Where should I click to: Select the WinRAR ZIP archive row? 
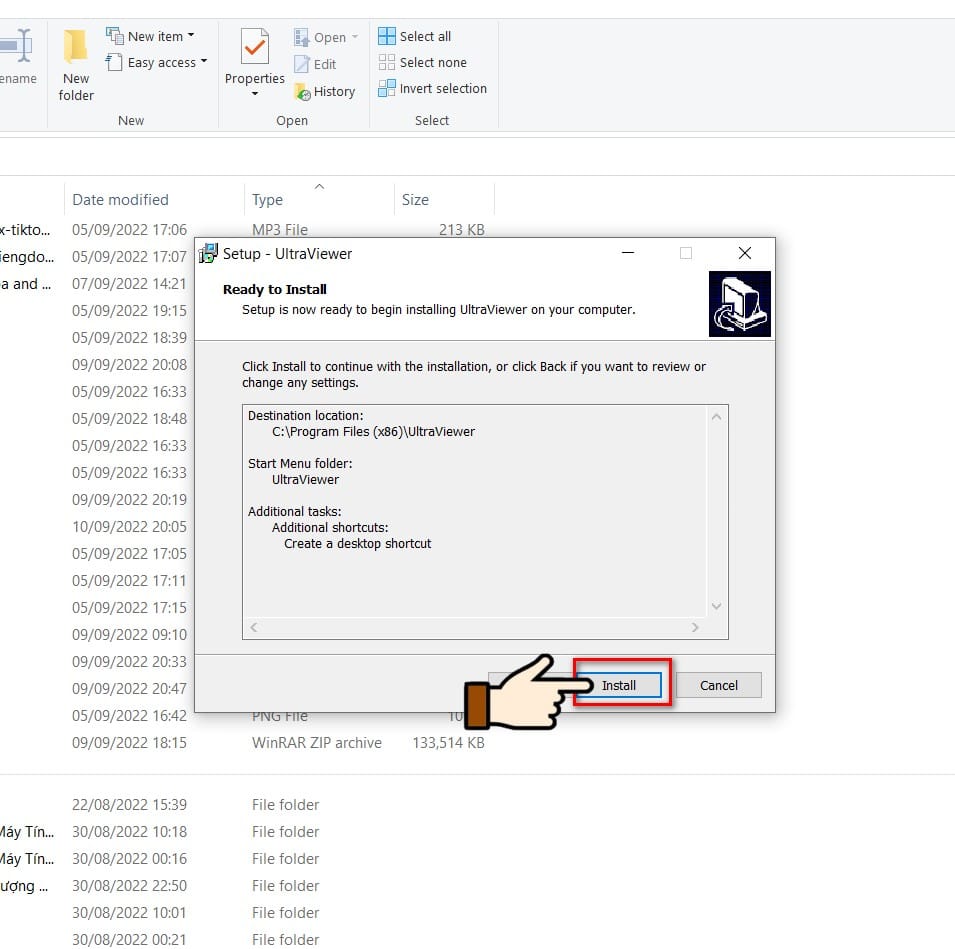tap(244, 743)
